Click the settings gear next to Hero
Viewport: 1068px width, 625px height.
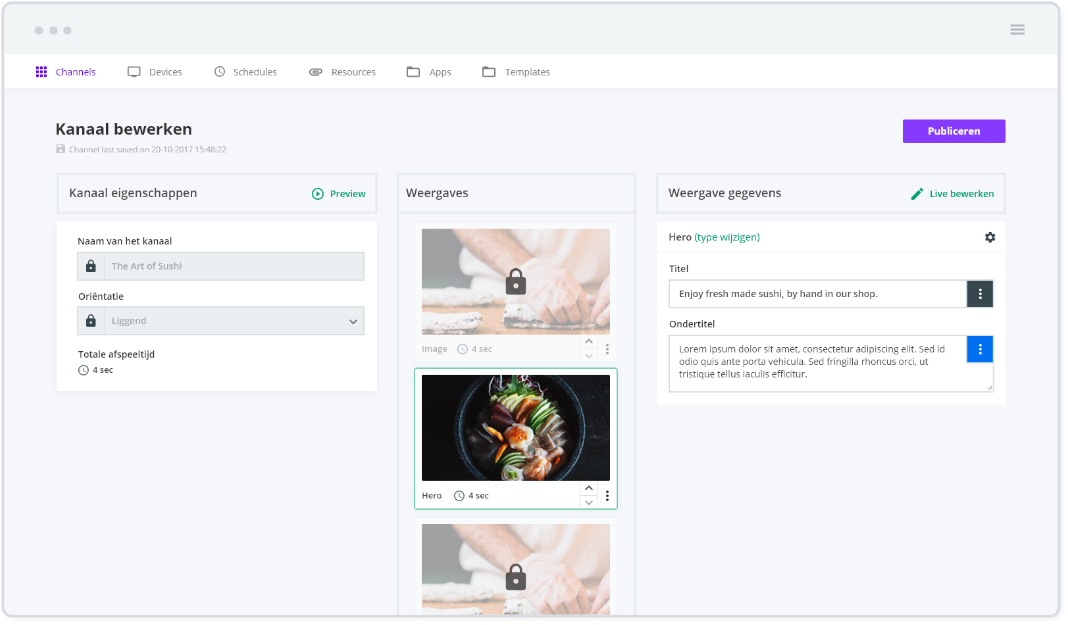(990, 237)
